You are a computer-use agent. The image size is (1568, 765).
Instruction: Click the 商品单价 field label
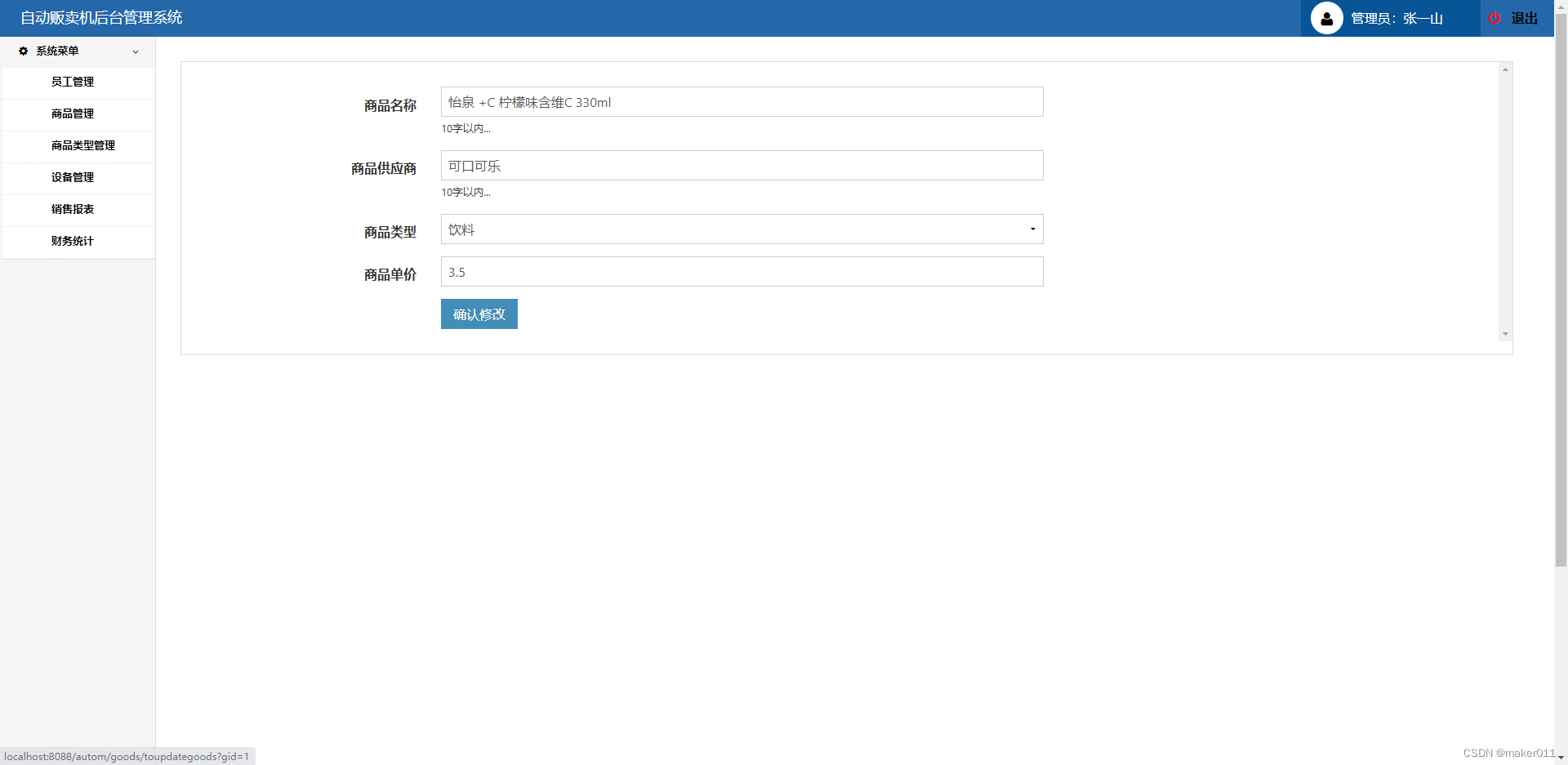390,274
